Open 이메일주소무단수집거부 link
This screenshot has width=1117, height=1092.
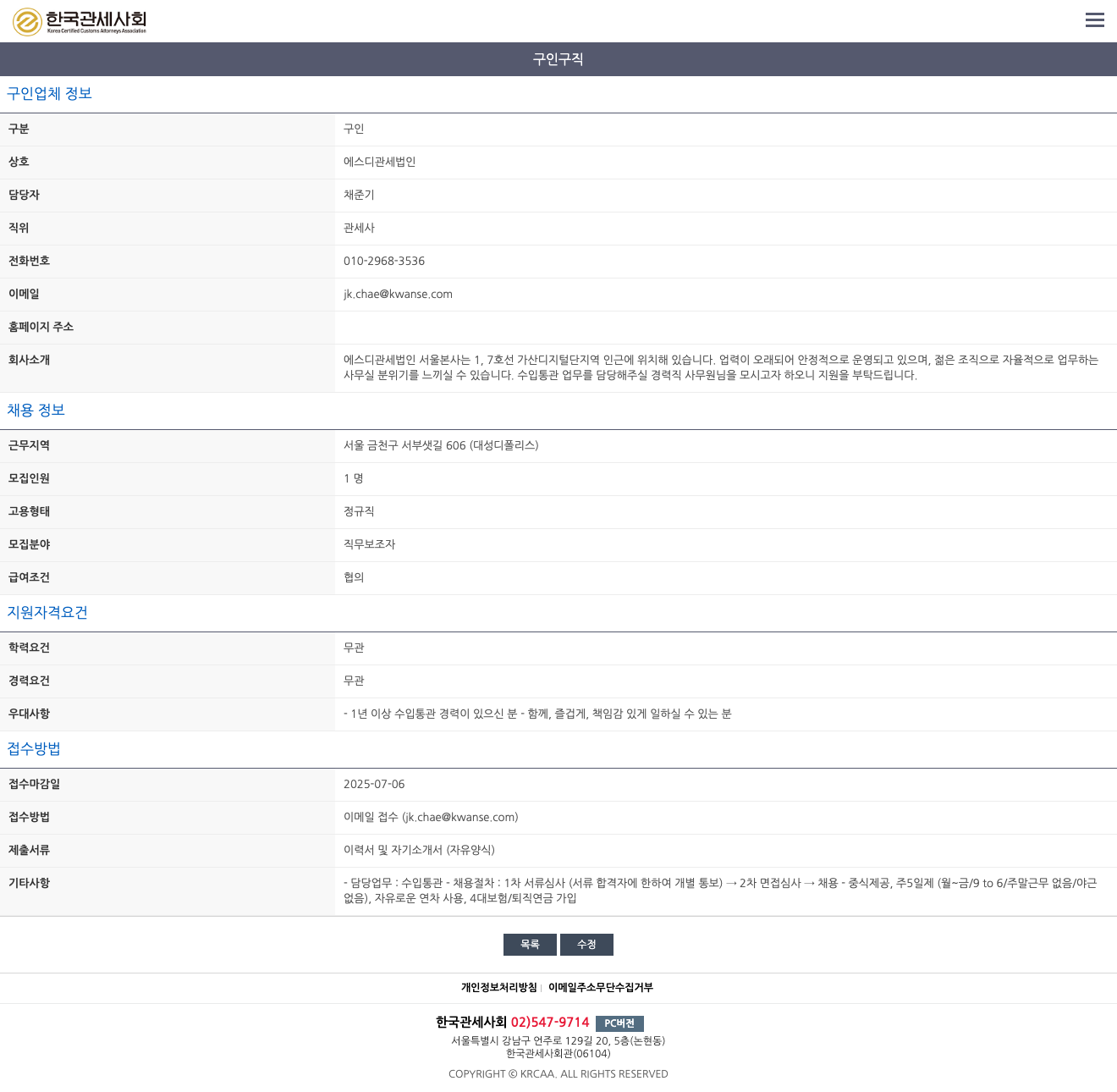pyautogui.click(x=601, y=988)
